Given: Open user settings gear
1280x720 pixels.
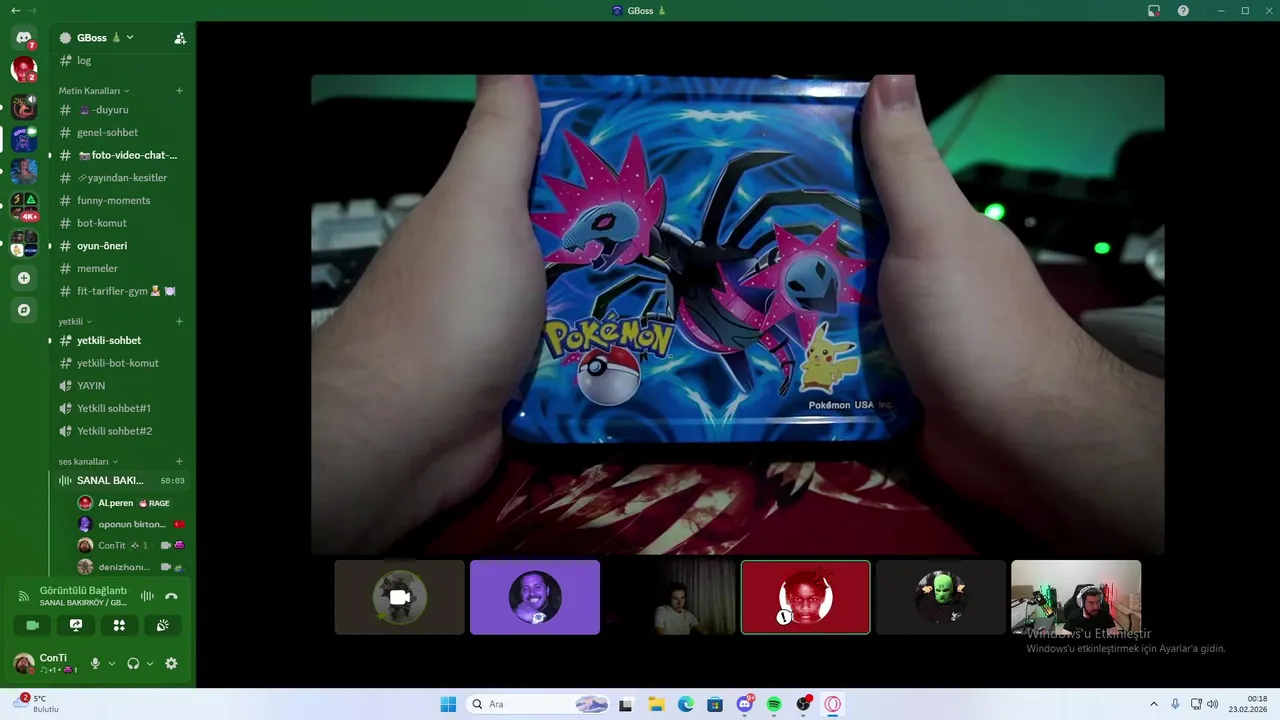Looking at the screenshot, I should (x=171, y=663).
